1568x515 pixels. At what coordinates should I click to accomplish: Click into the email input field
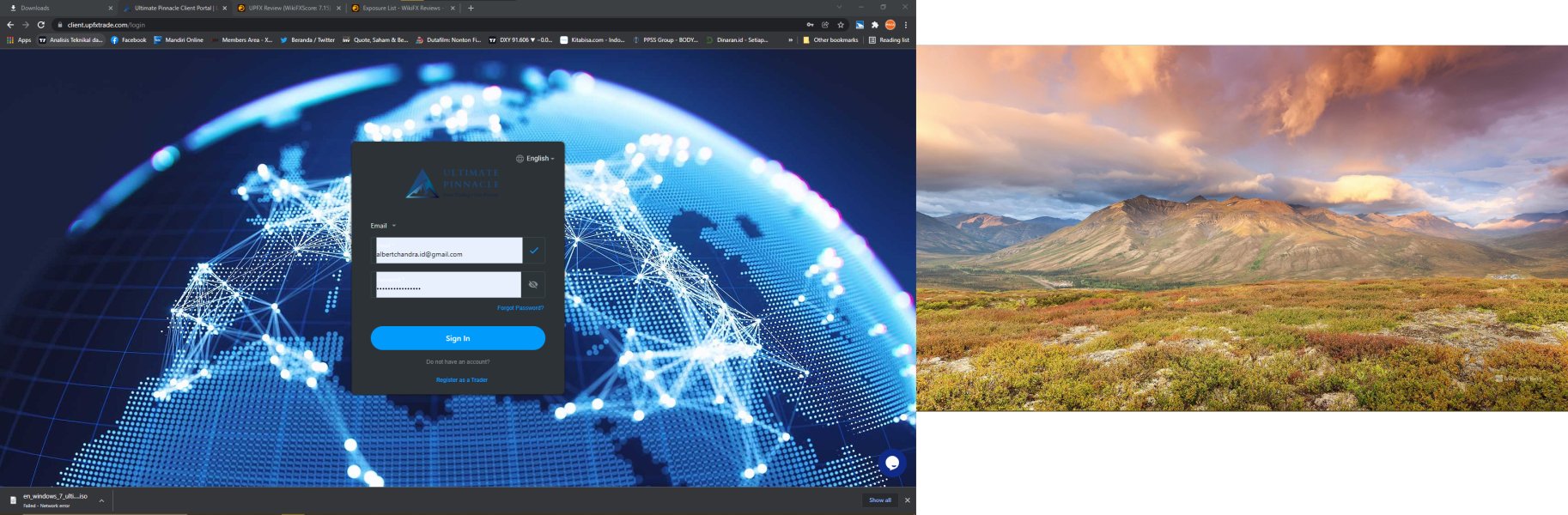pos(448,251)
